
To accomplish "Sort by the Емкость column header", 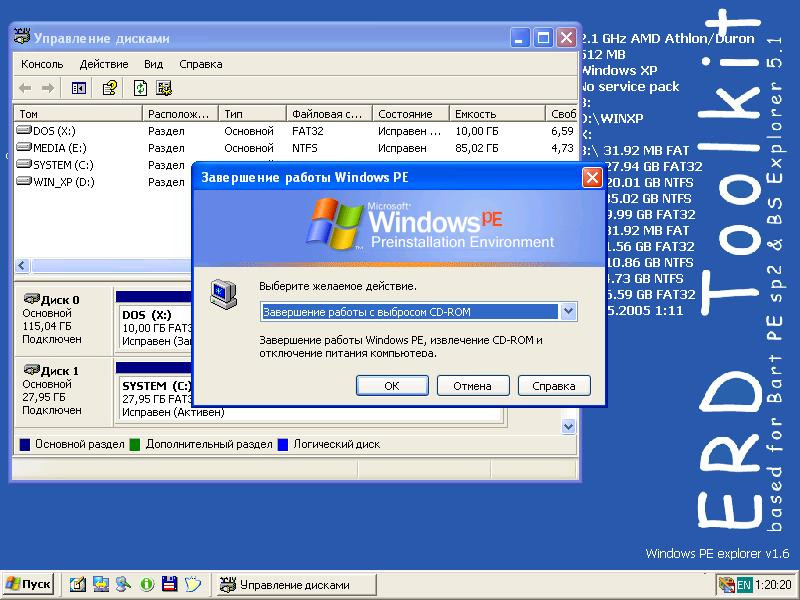I will coord(497,114).
